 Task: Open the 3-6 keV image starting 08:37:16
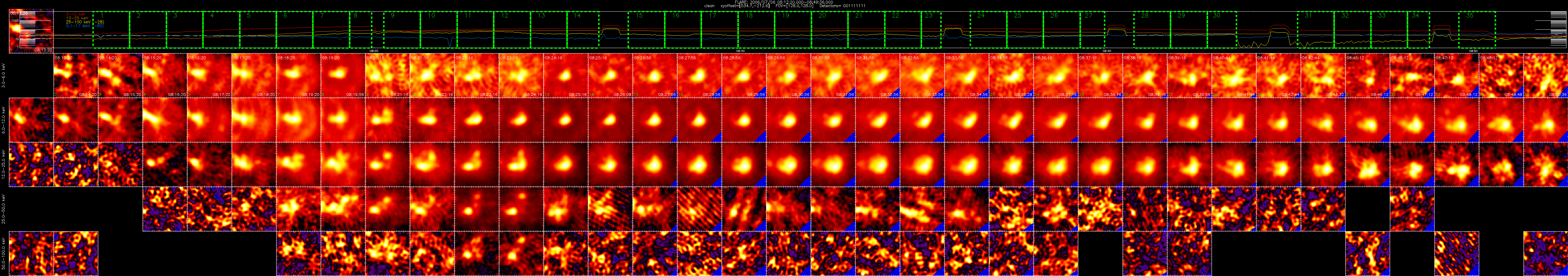coord(1100,75)
